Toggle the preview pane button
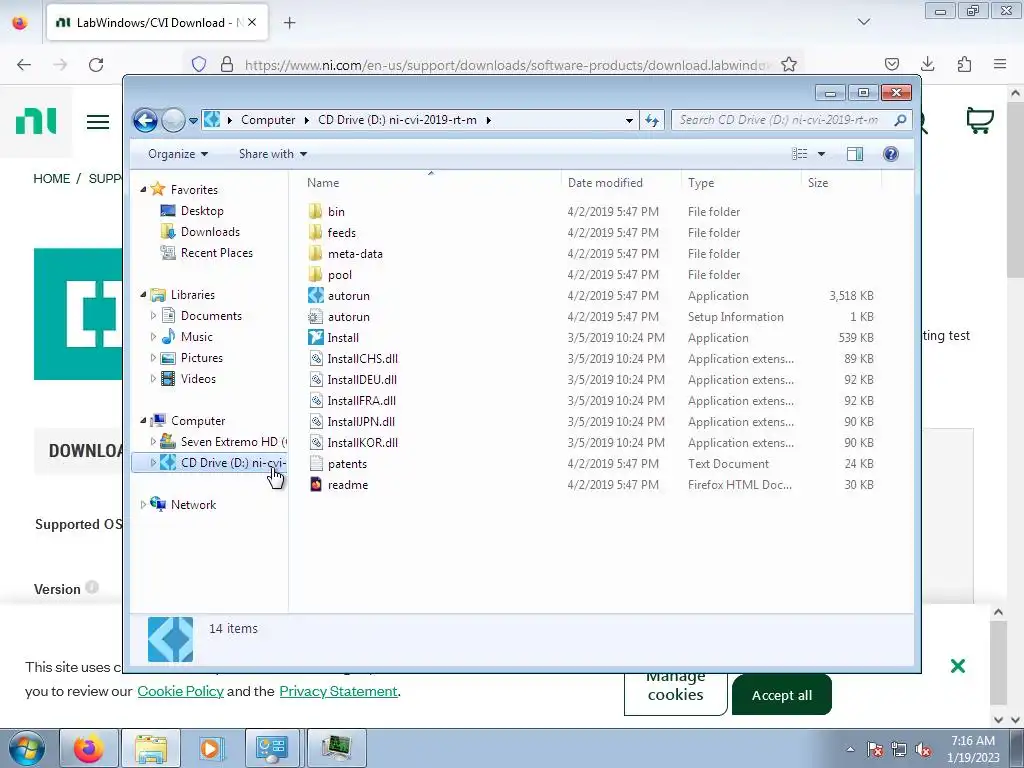The width and height of the screenshot is (1024, 768). tap(855, 154)
